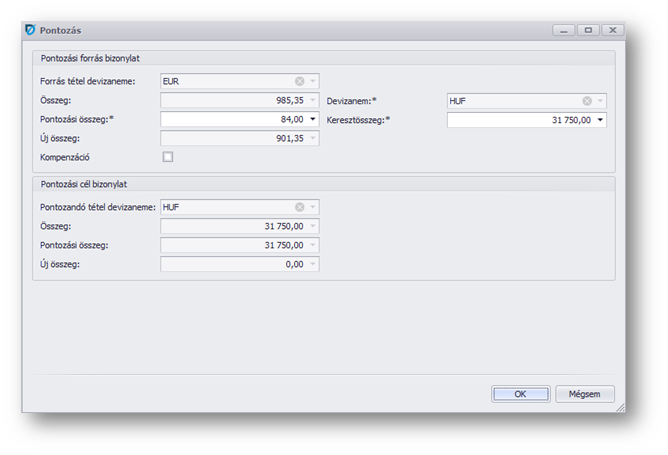Open the Keresztösszeg dropdown arrow
The image size is (668, 455).
click(x=600, y=120)
